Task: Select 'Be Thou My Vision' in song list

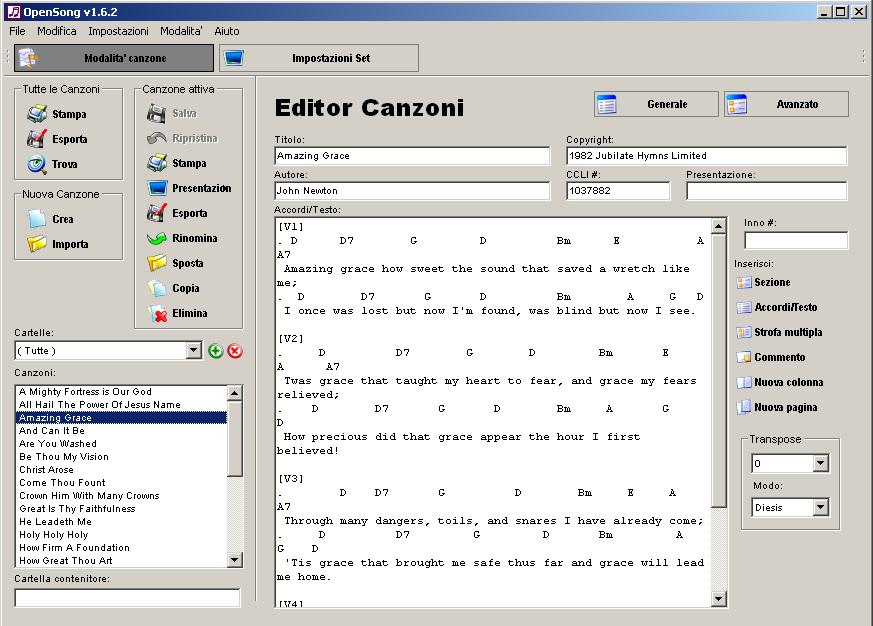Action: (x=64, y=457)
